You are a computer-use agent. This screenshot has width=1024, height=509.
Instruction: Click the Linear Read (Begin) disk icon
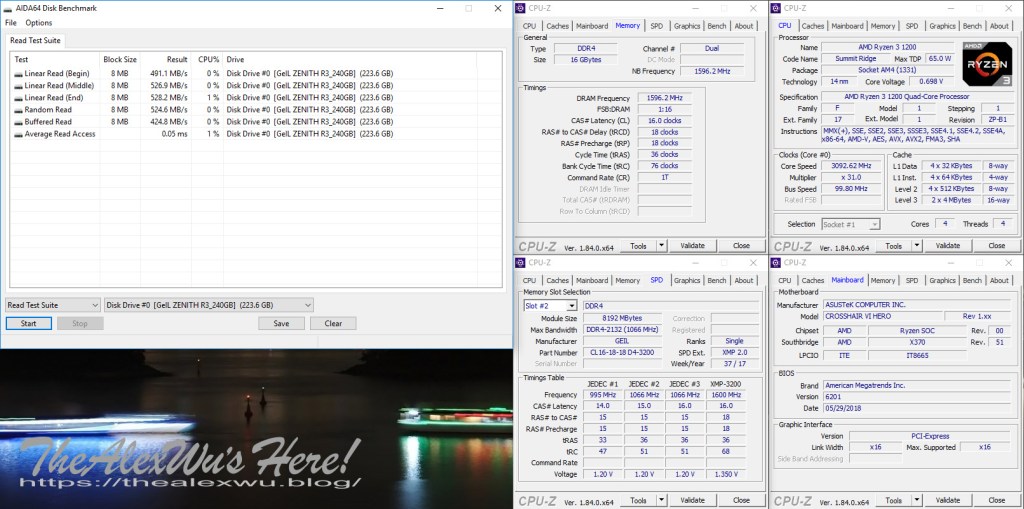tap(18, 73)
